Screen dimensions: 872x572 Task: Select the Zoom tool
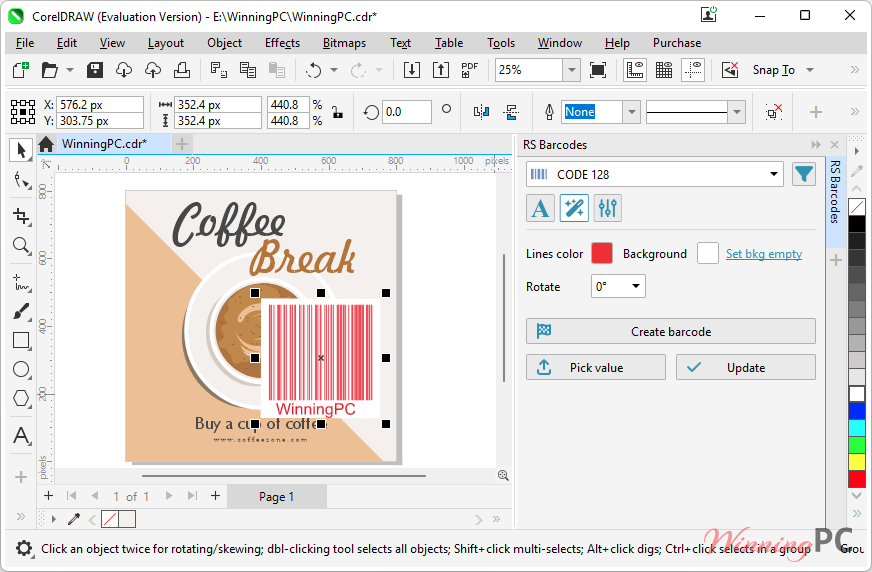pos(21,245)
